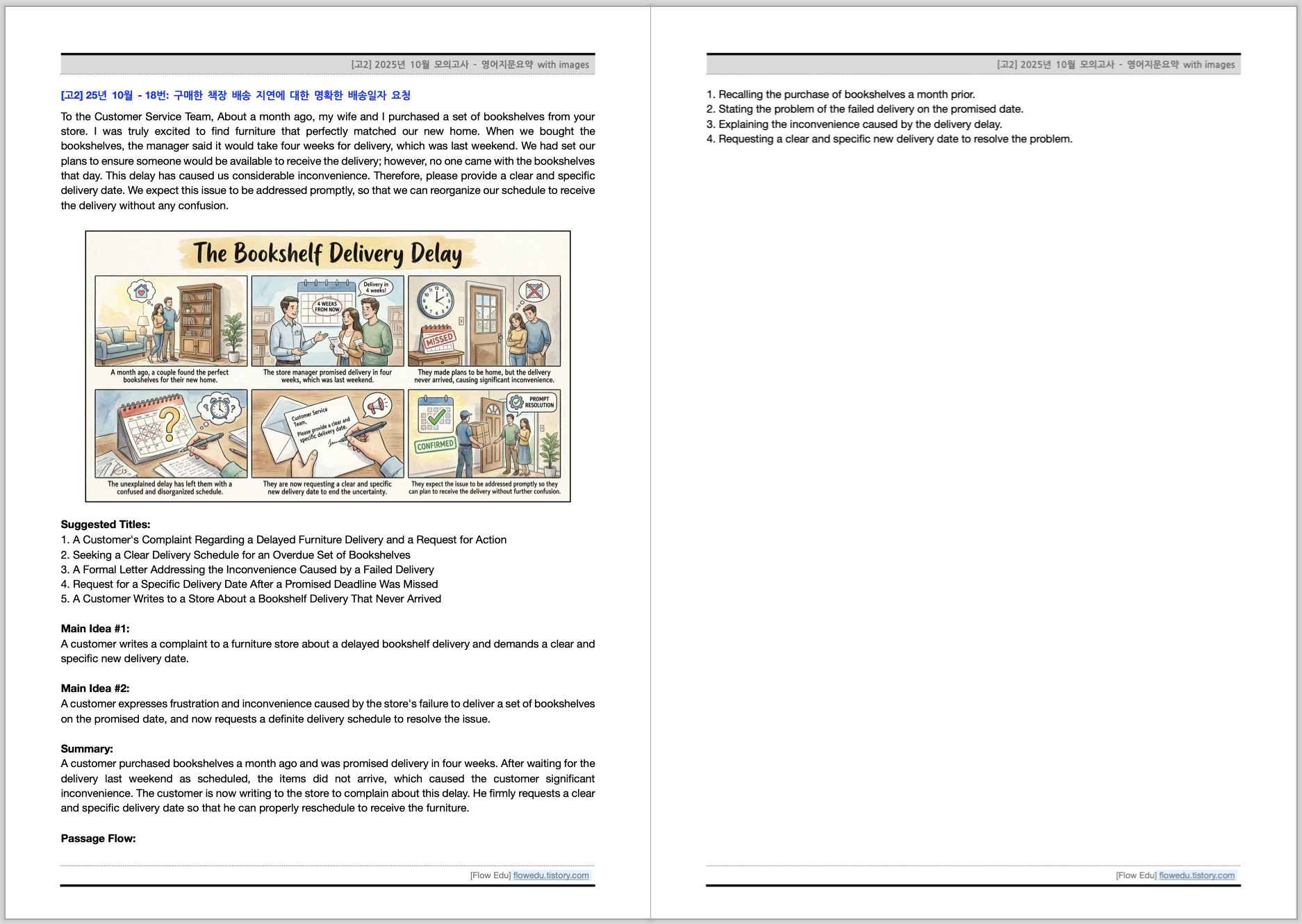Click the comic panel captioned 'The store manager promised delivery'
This screenshot has width=1302, height=924.
(327, 321)
